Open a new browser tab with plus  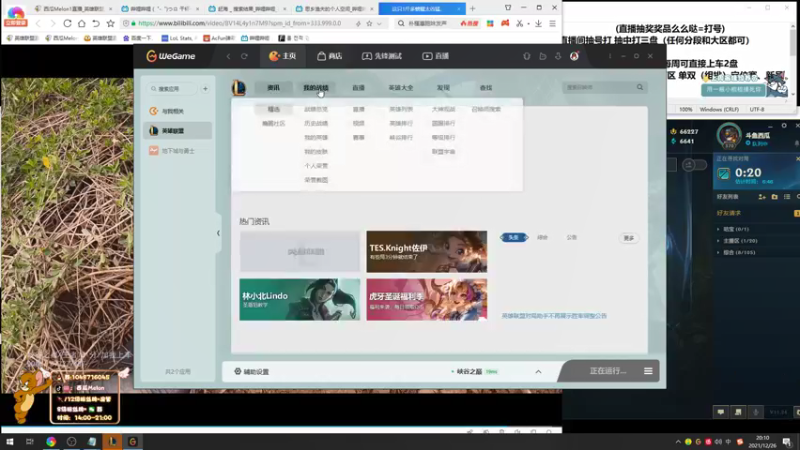(472, 9)
